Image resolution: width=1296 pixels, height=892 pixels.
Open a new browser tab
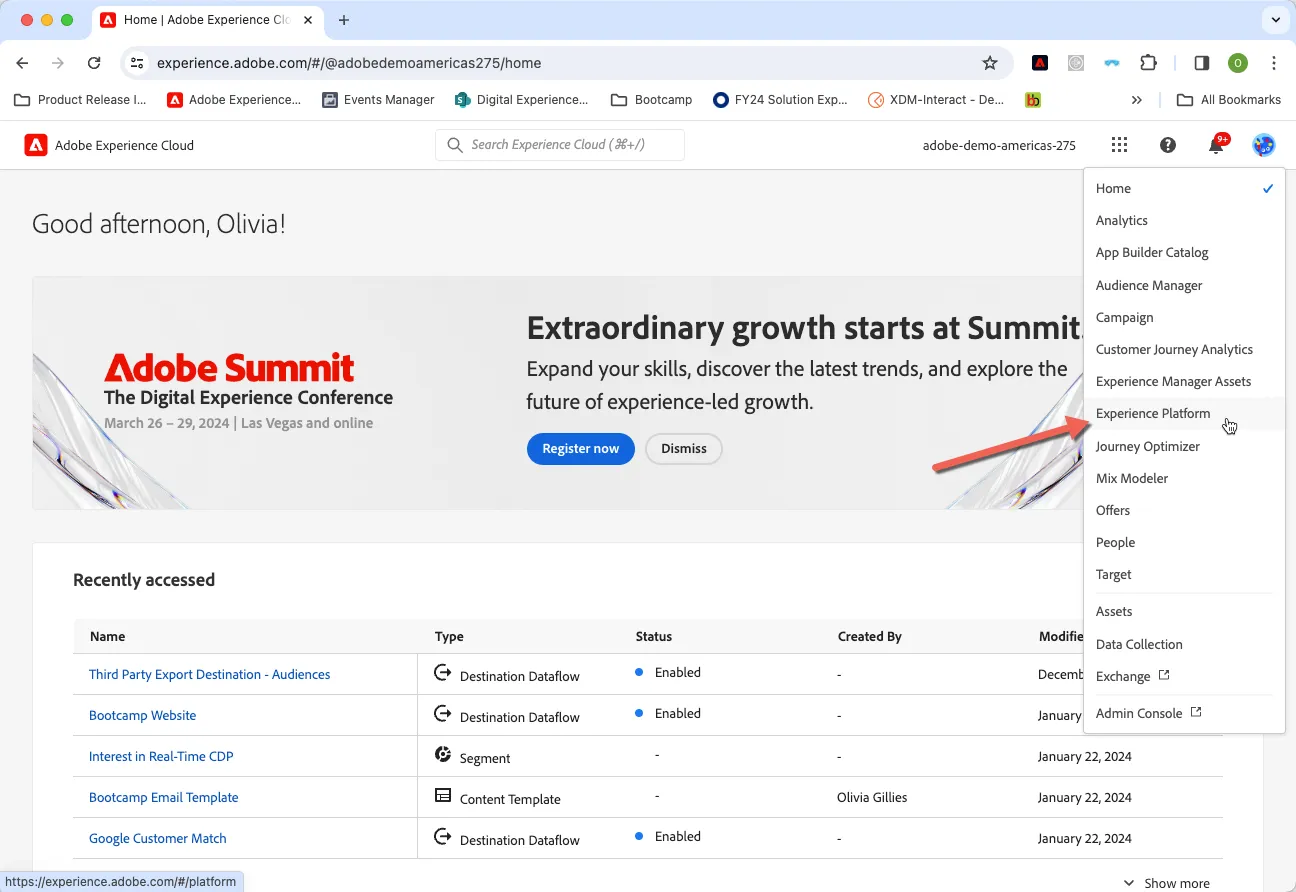[x=344, y=20]
